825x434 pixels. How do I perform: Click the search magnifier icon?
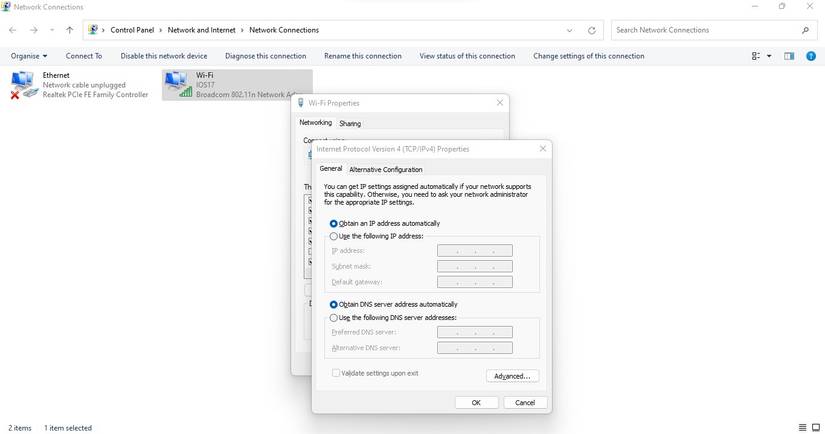pos(805,31)
